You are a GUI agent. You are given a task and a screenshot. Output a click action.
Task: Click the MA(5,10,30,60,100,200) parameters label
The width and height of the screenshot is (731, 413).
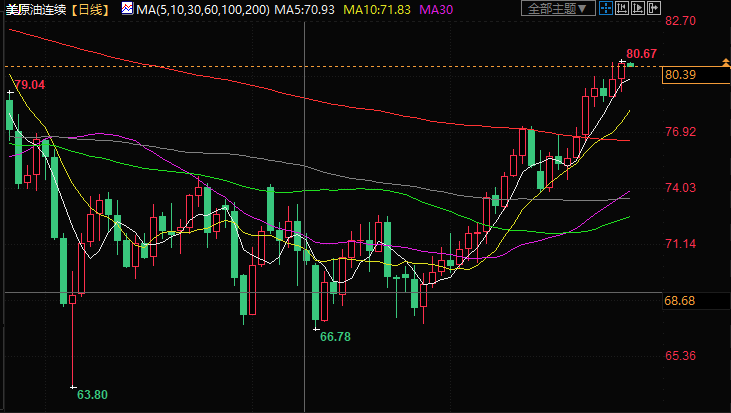coord(204,9)
